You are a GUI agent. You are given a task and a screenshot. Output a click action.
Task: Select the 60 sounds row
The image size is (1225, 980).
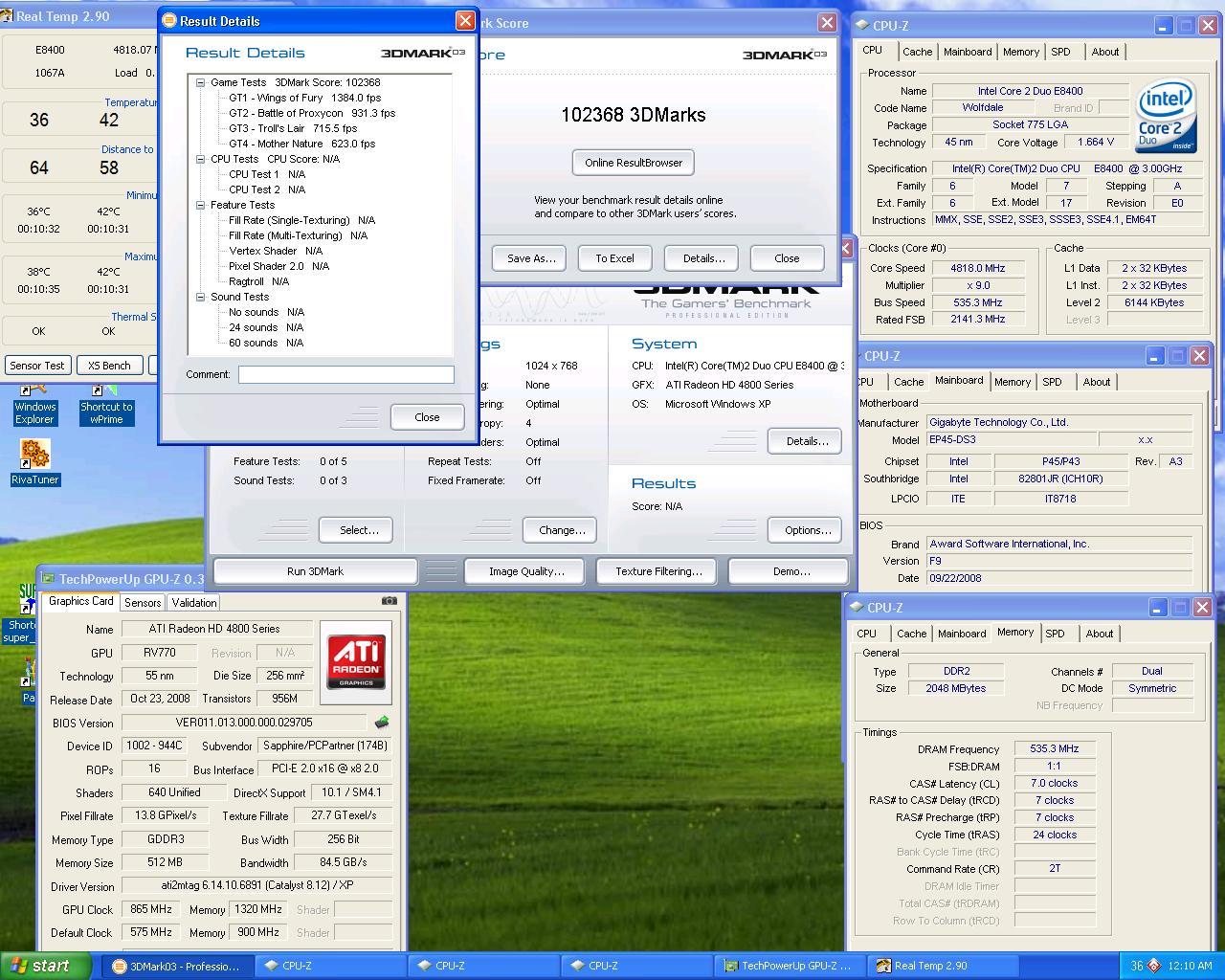point(266,343)
